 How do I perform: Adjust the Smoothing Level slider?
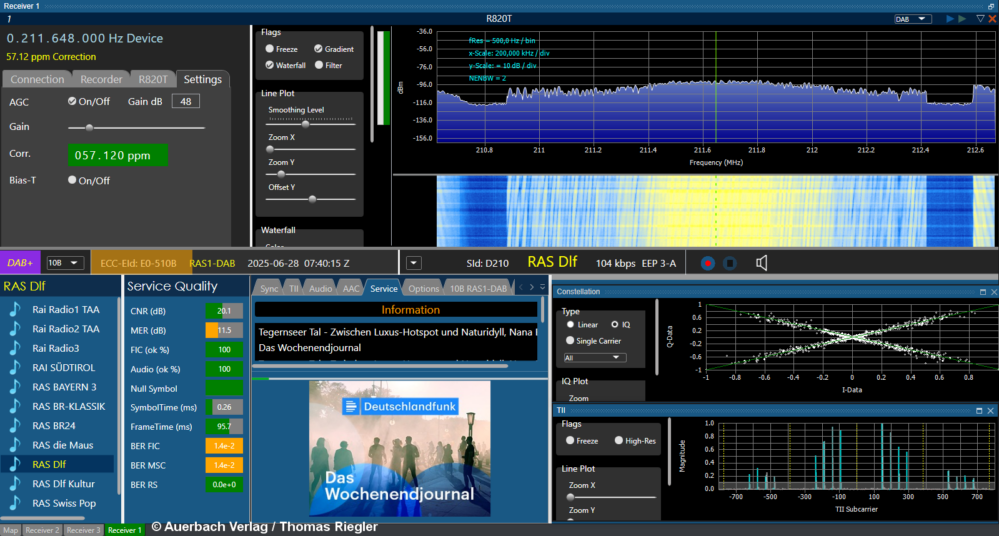tap(310, 124)
